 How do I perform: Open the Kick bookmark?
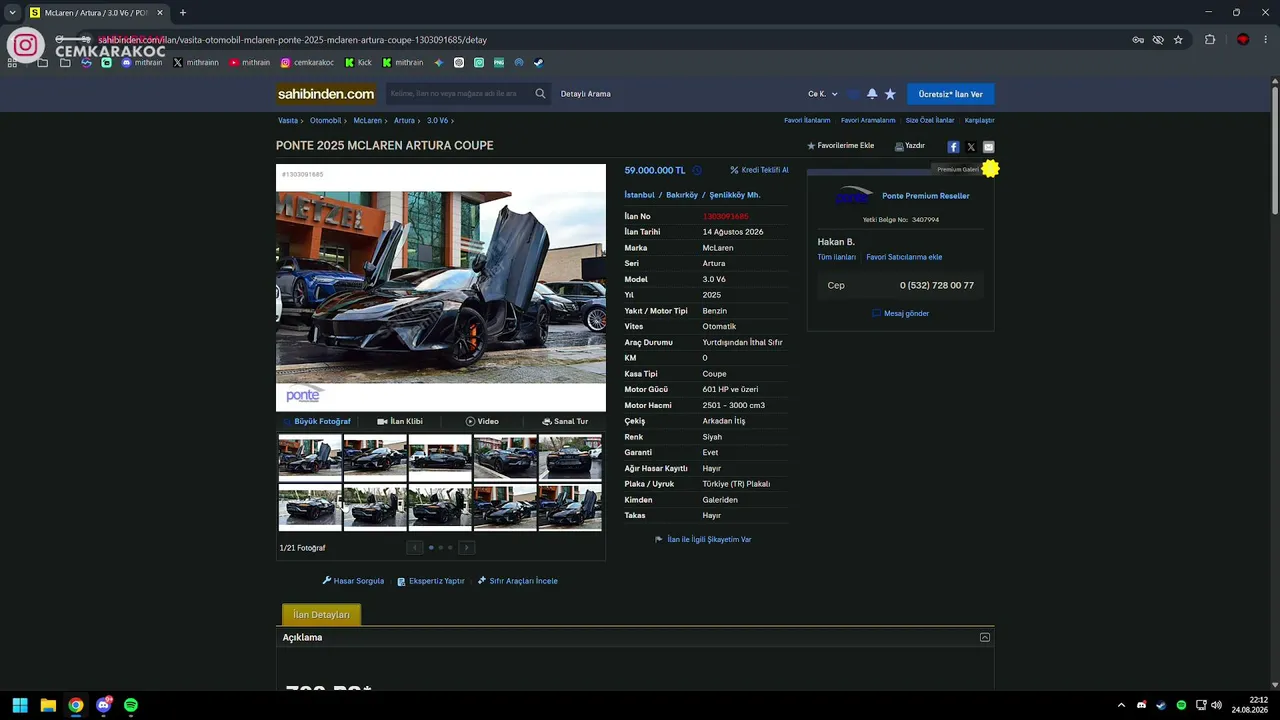358,62
